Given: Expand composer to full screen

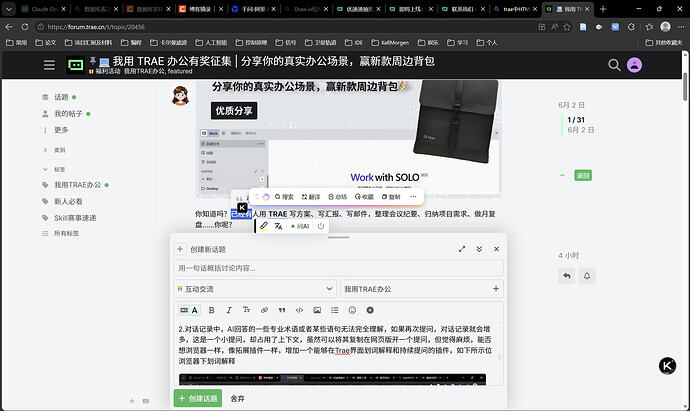Looking at the screenshot, I should [x=462, y=249].
